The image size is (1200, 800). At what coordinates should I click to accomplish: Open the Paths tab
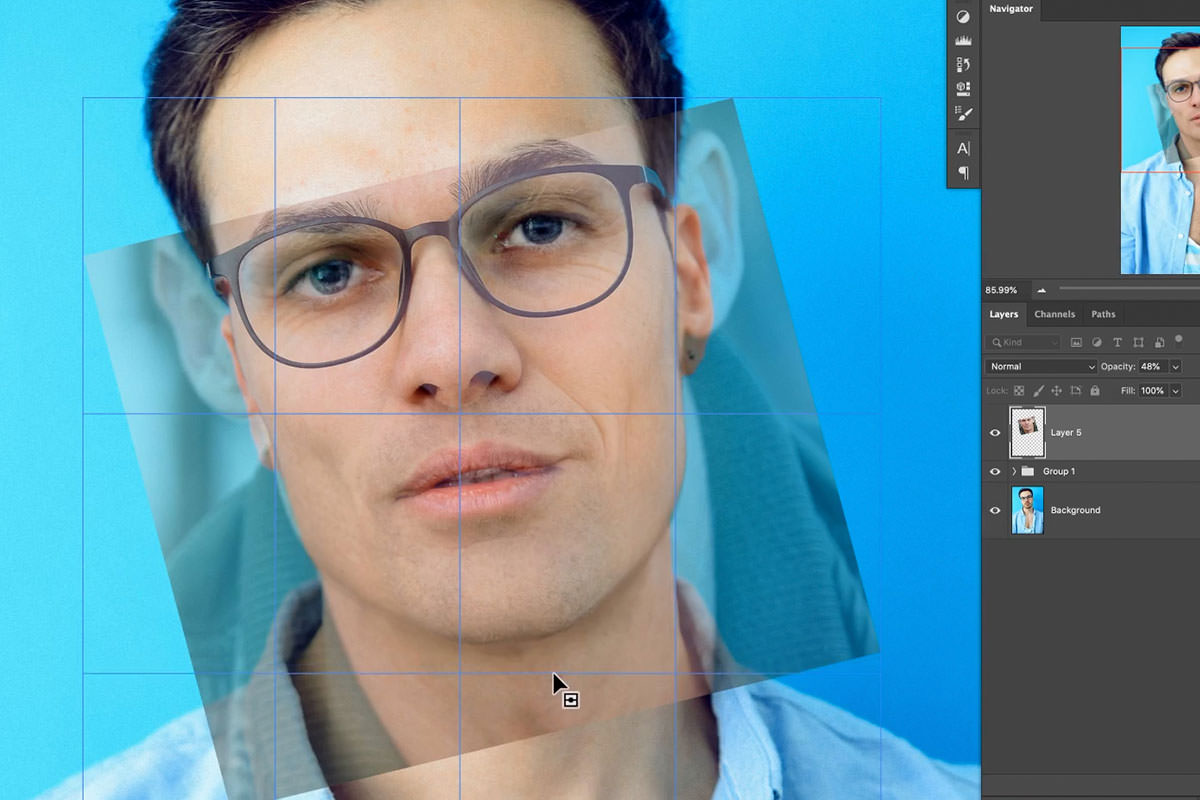pyautogui.click(x=1103, y=313)
